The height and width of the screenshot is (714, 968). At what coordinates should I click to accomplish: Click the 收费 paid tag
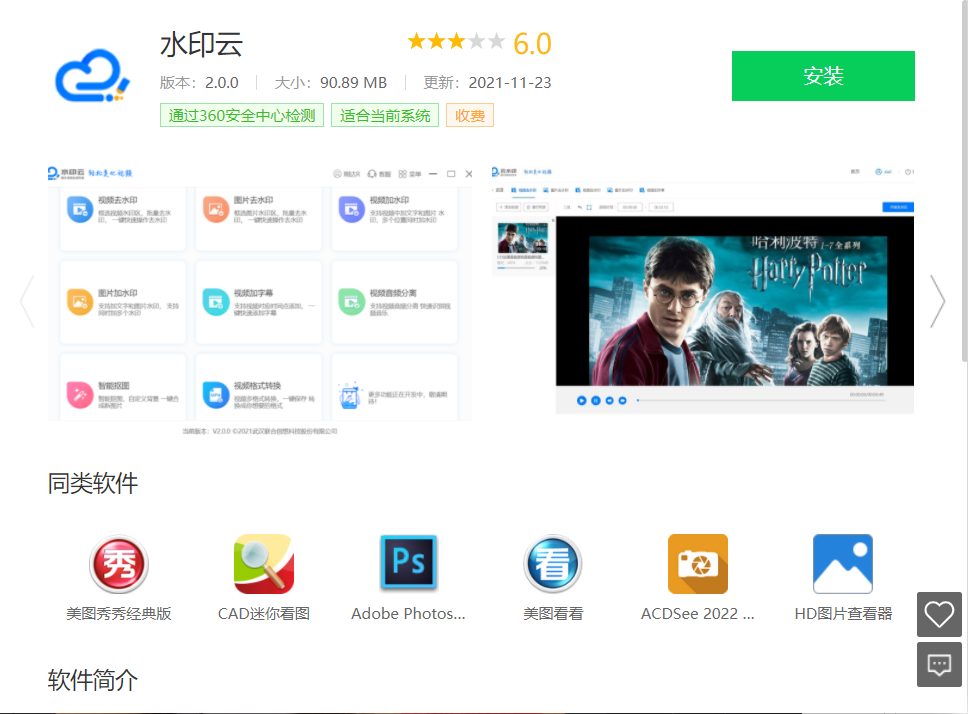470,115
